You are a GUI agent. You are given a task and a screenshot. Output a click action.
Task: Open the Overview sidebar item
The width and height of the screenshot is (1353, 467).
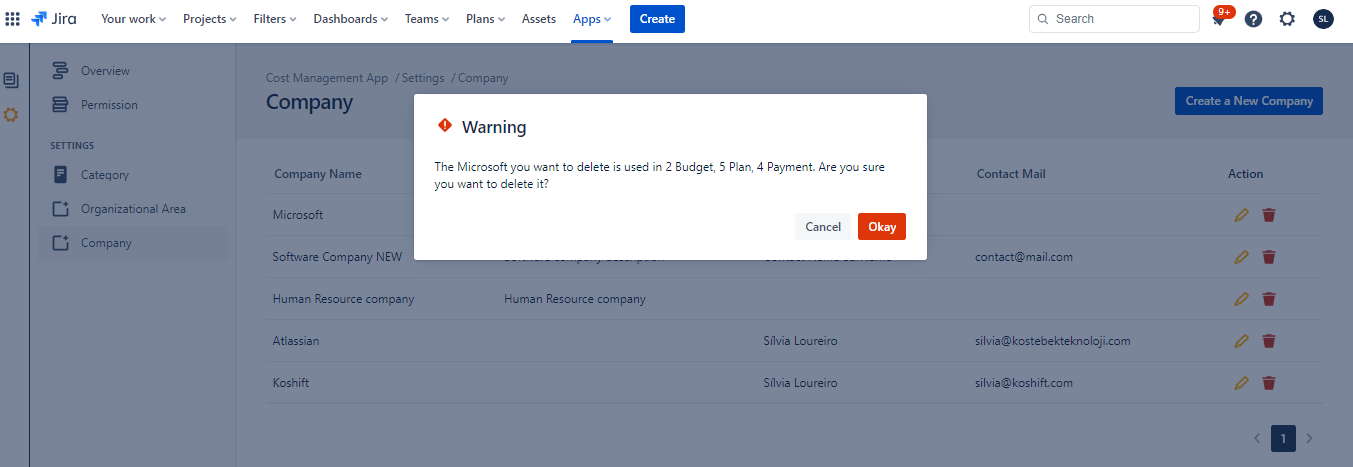coord(132,71)
